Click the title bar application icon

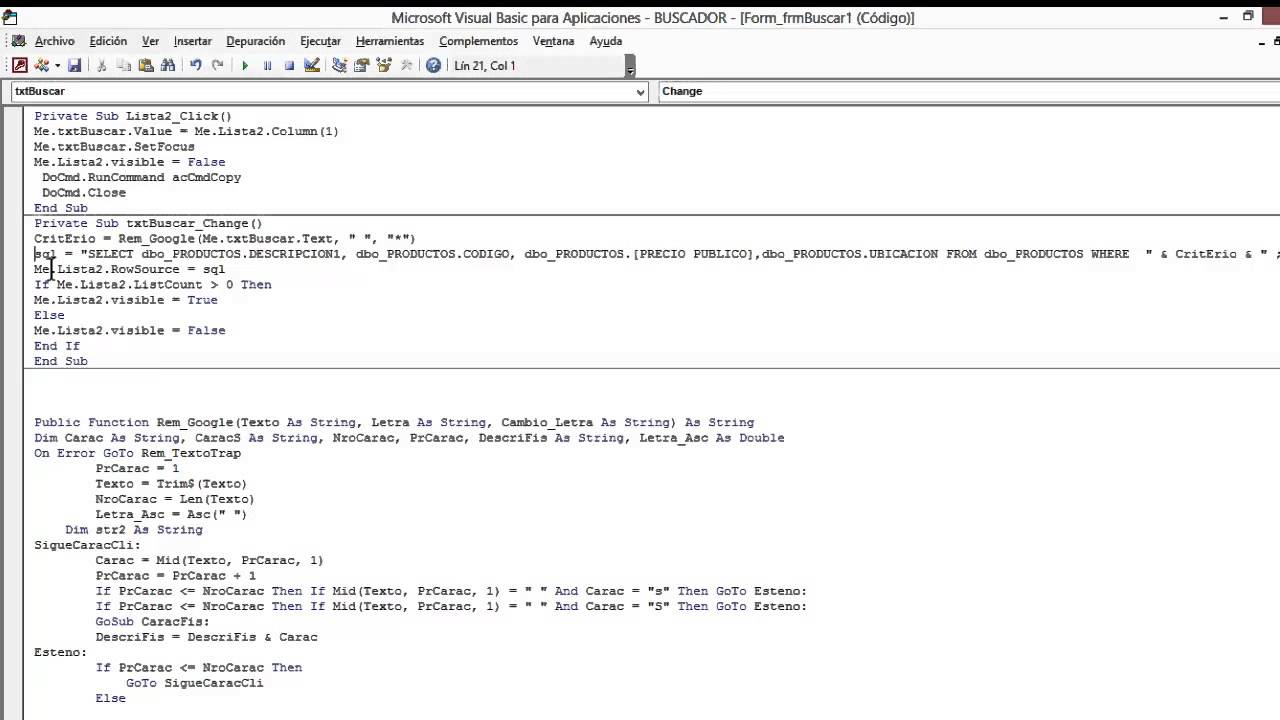coord(10,17)
